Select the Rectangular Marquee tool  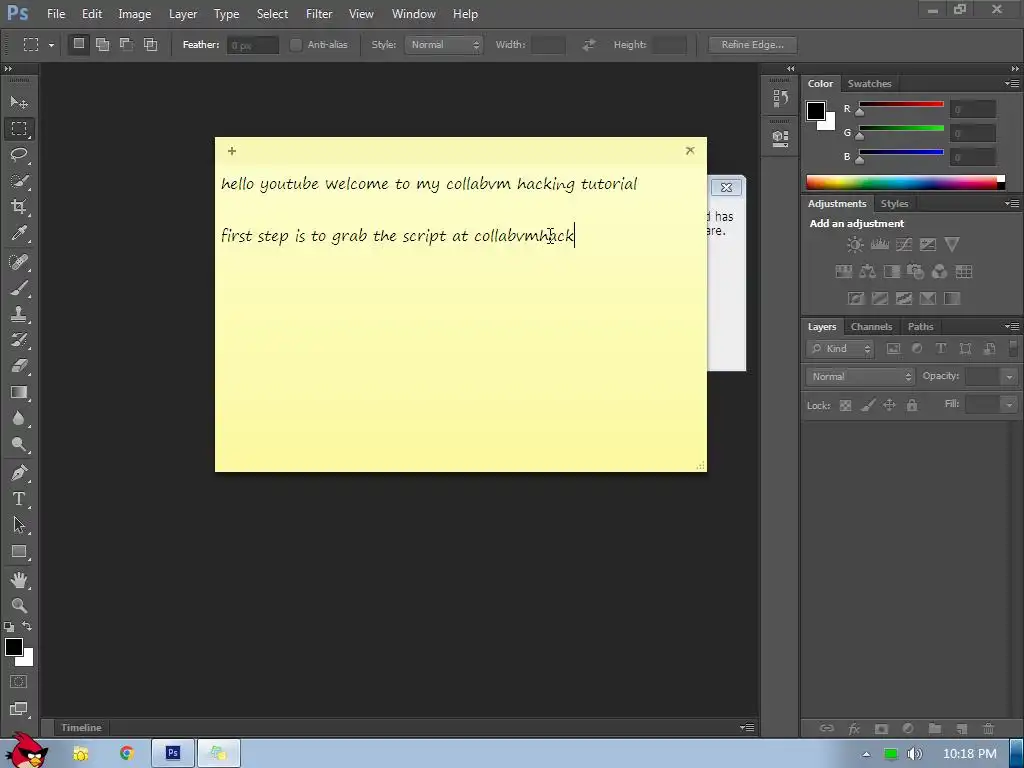point(19,129)
